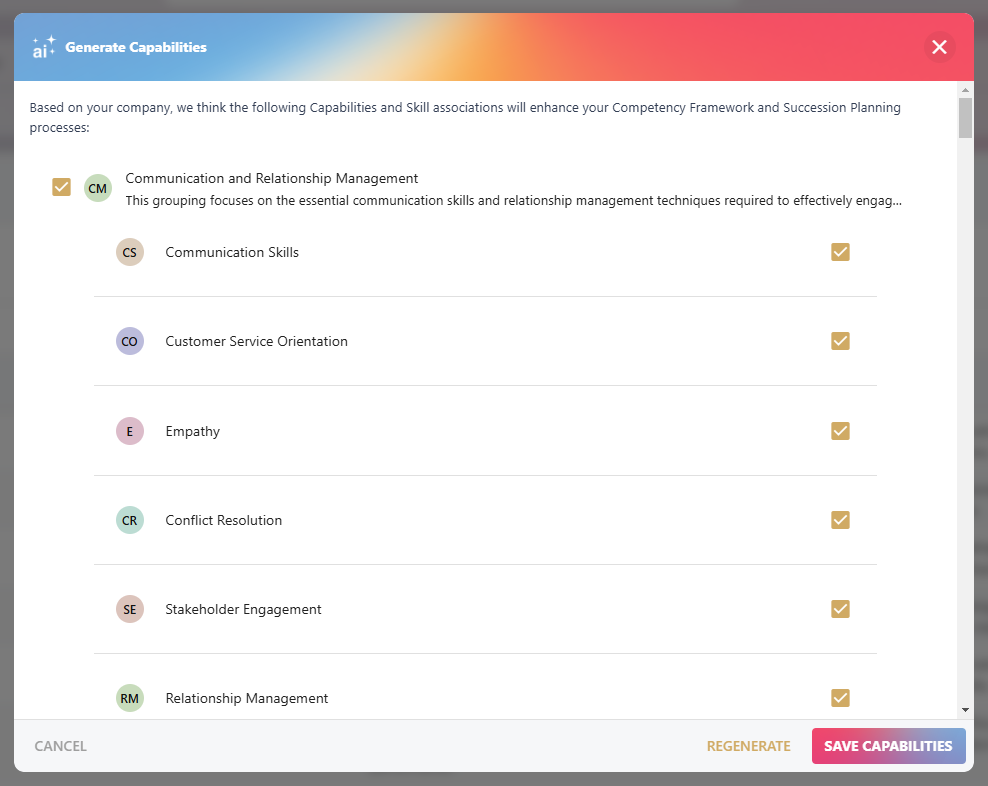Uncheck Customer Service Orientation checkbox
The height and width of the screenshot is (786, 988).
point(841,341)
